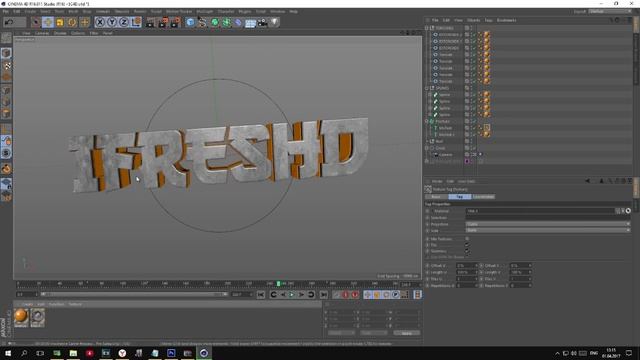The image size is (640, 360).
Task: Select the Spline Pen tool
Action: [202, 22]
